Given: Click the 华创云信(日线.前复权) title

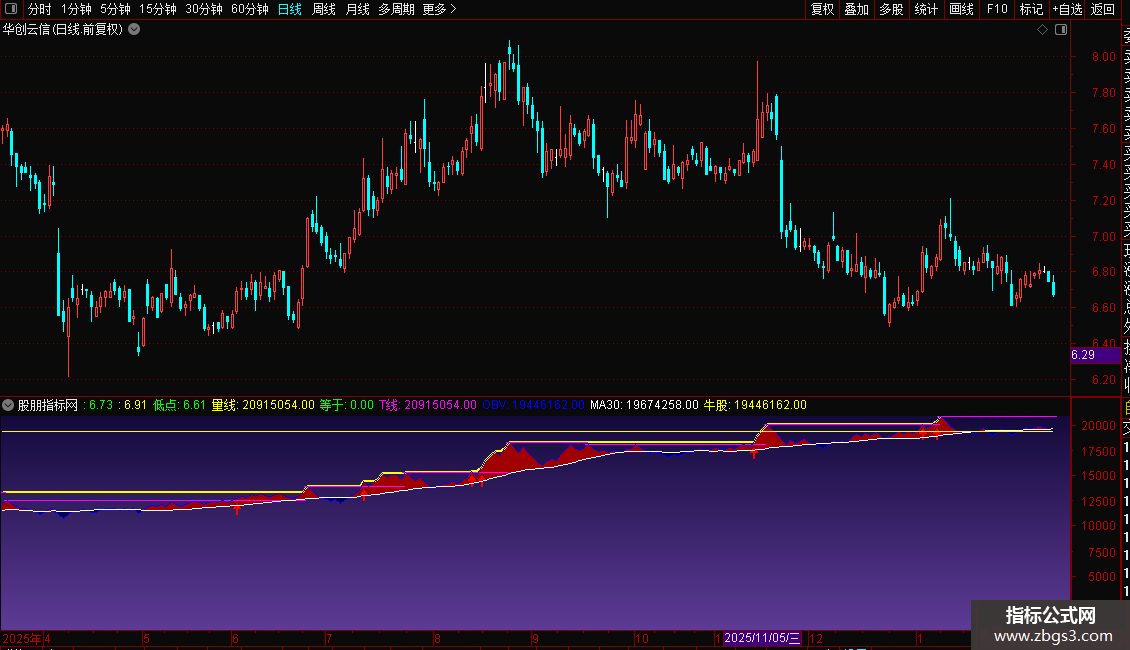Looking at the screenshot, I should point(63,30).
